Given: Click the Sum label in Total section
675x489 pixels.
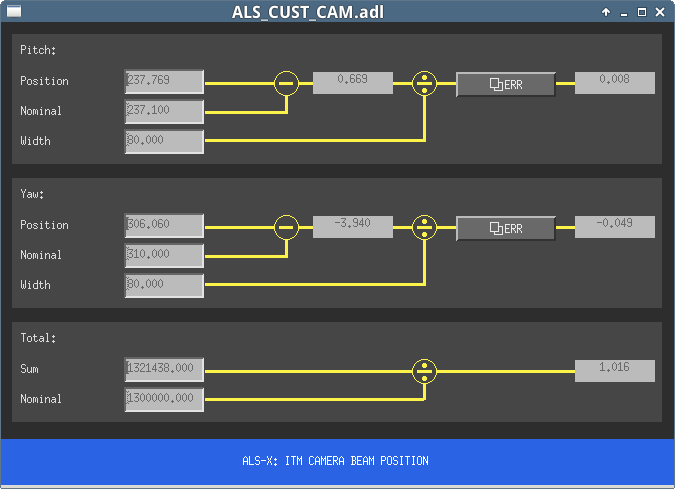Looking at the screenshot, I should [29, 369].
